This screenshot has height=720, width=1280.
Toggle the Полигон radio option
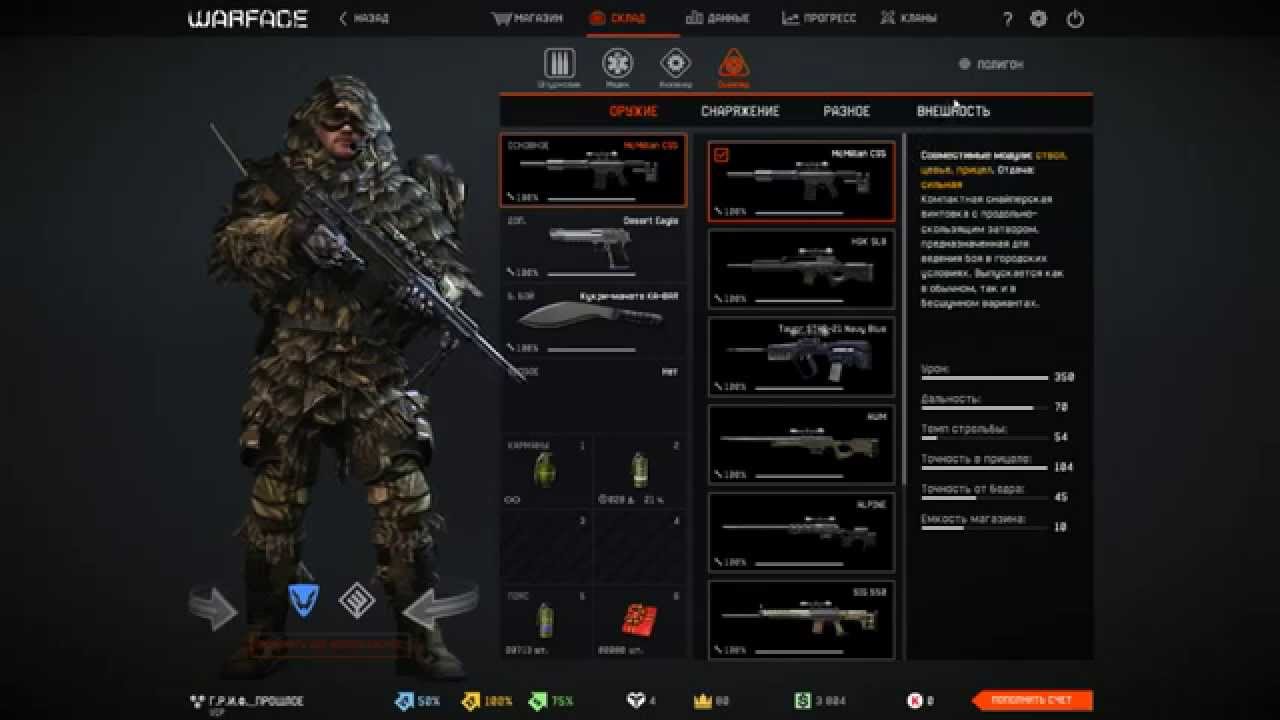964,64
